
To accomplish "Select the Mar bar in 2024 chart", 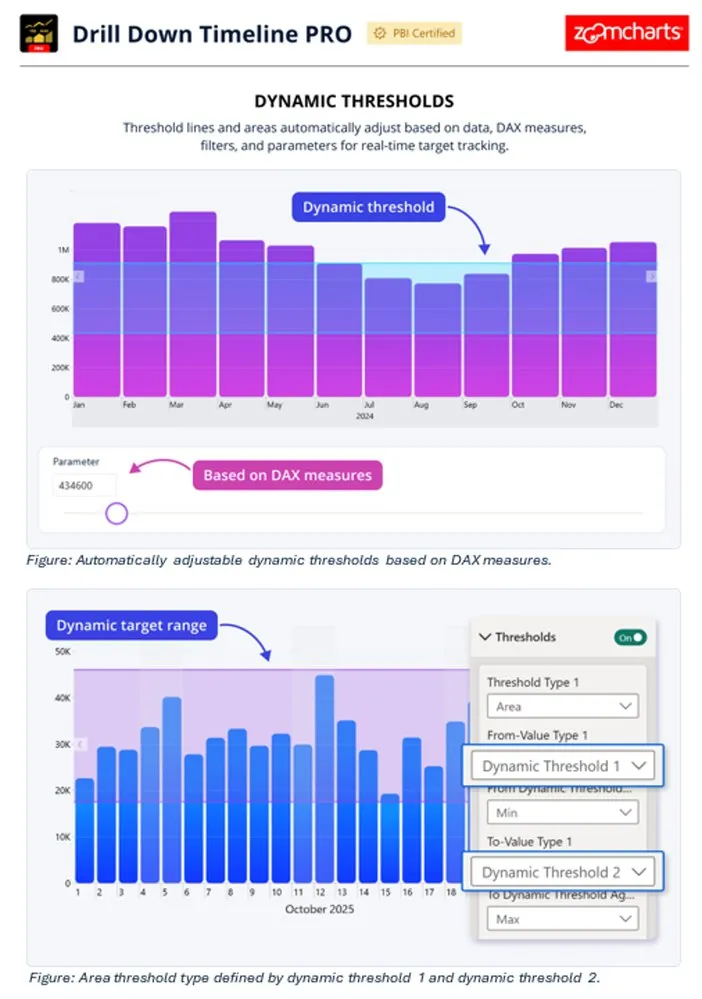I will [x=193, y=304].
